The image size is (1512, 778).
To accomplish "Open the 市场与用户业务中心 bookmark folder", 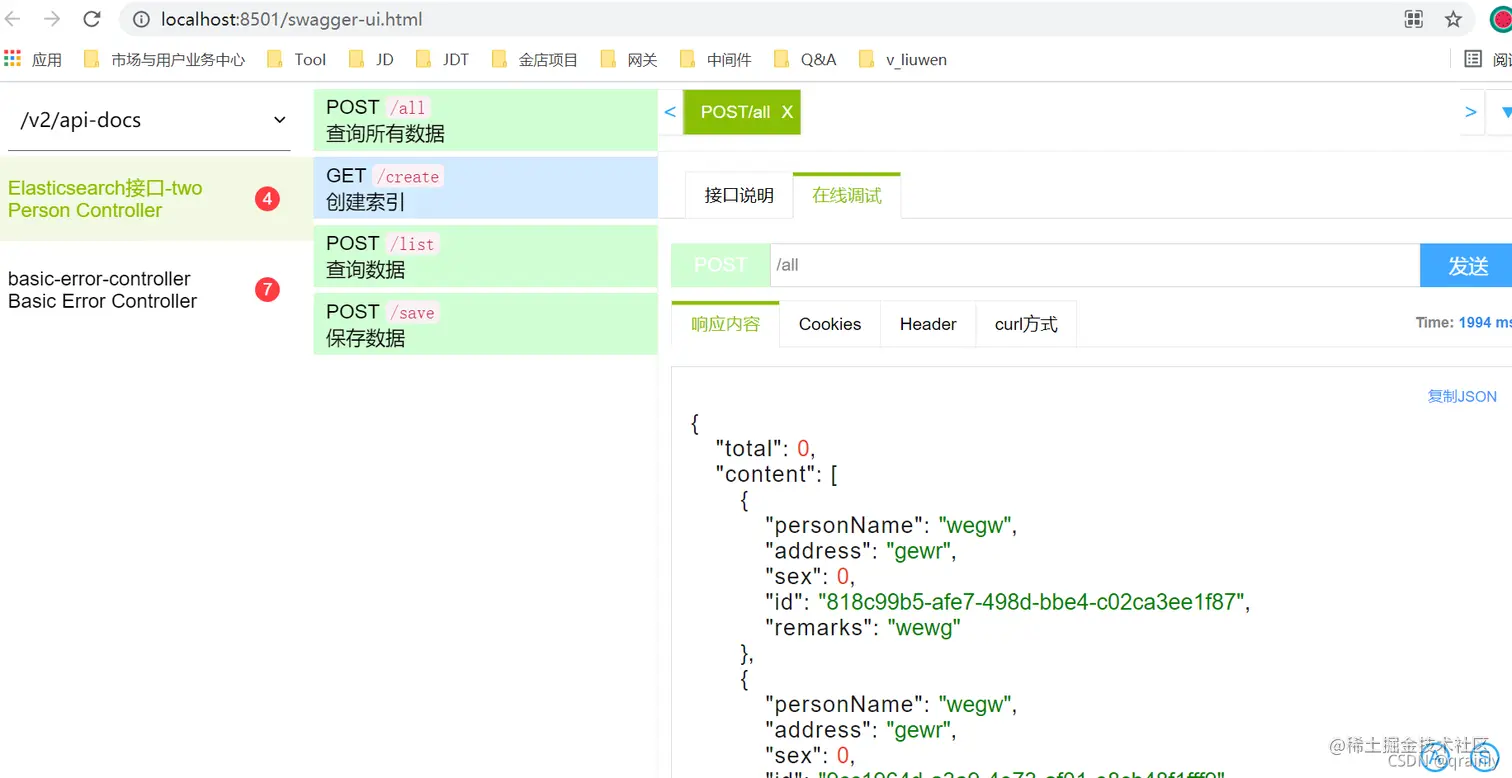I will click(x=165, y=60).
